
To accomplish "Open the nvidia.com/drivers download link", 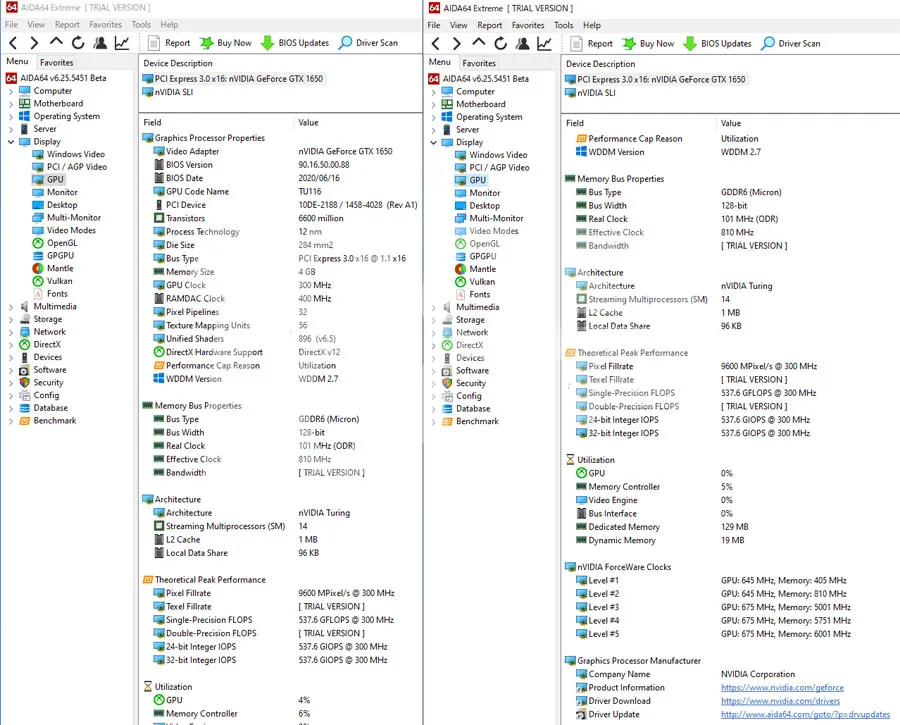I will [780, 701].
